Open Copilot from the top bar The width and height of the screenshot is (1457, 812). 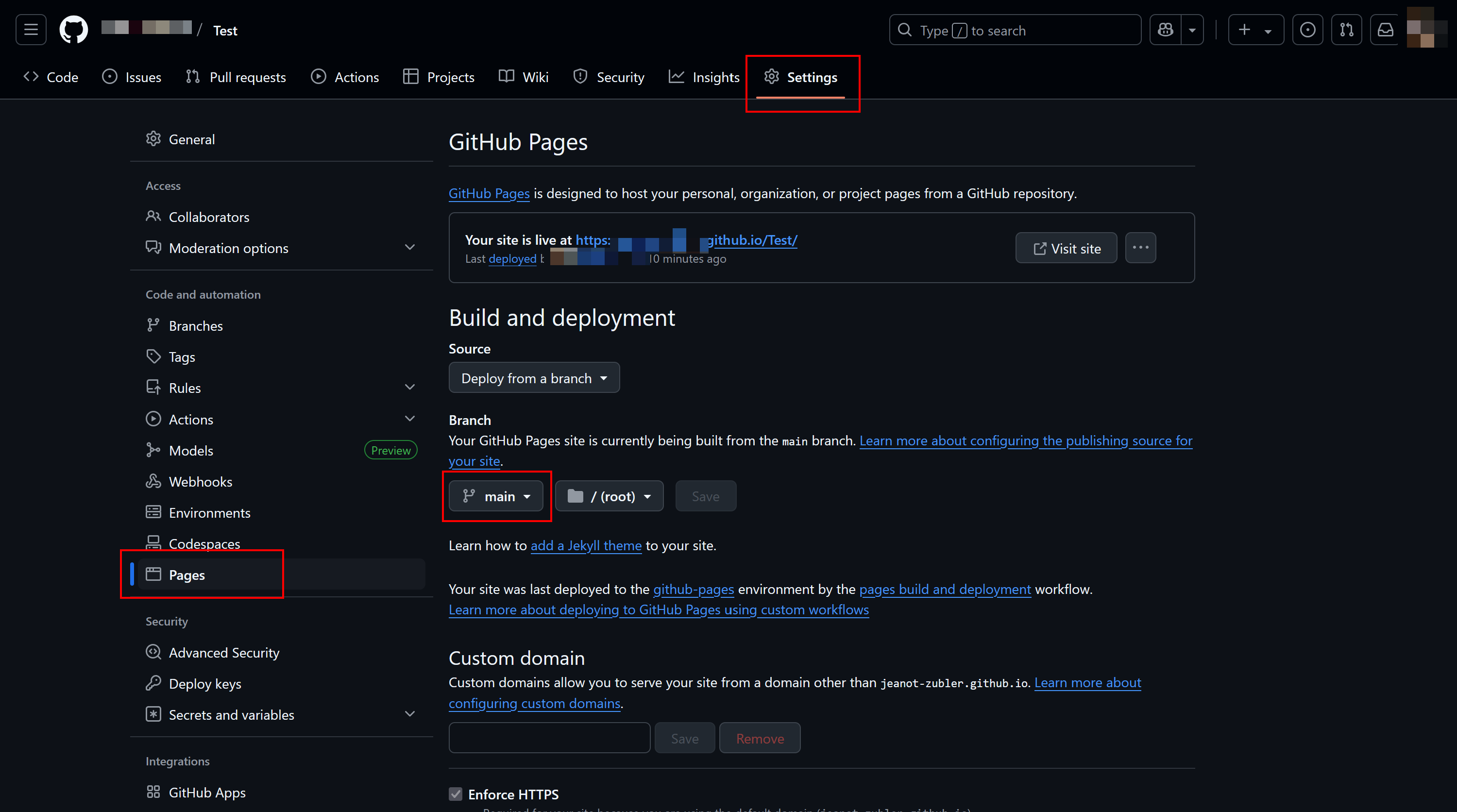[x=1166, y=30]
